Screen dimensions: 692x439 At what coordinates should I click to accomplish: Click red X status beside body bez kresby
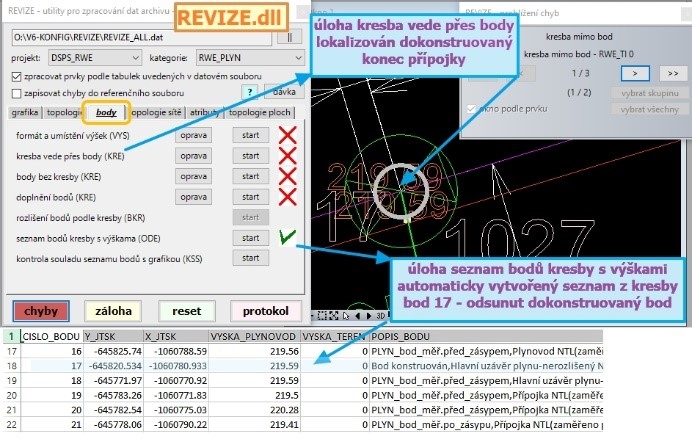click(287, 176)
